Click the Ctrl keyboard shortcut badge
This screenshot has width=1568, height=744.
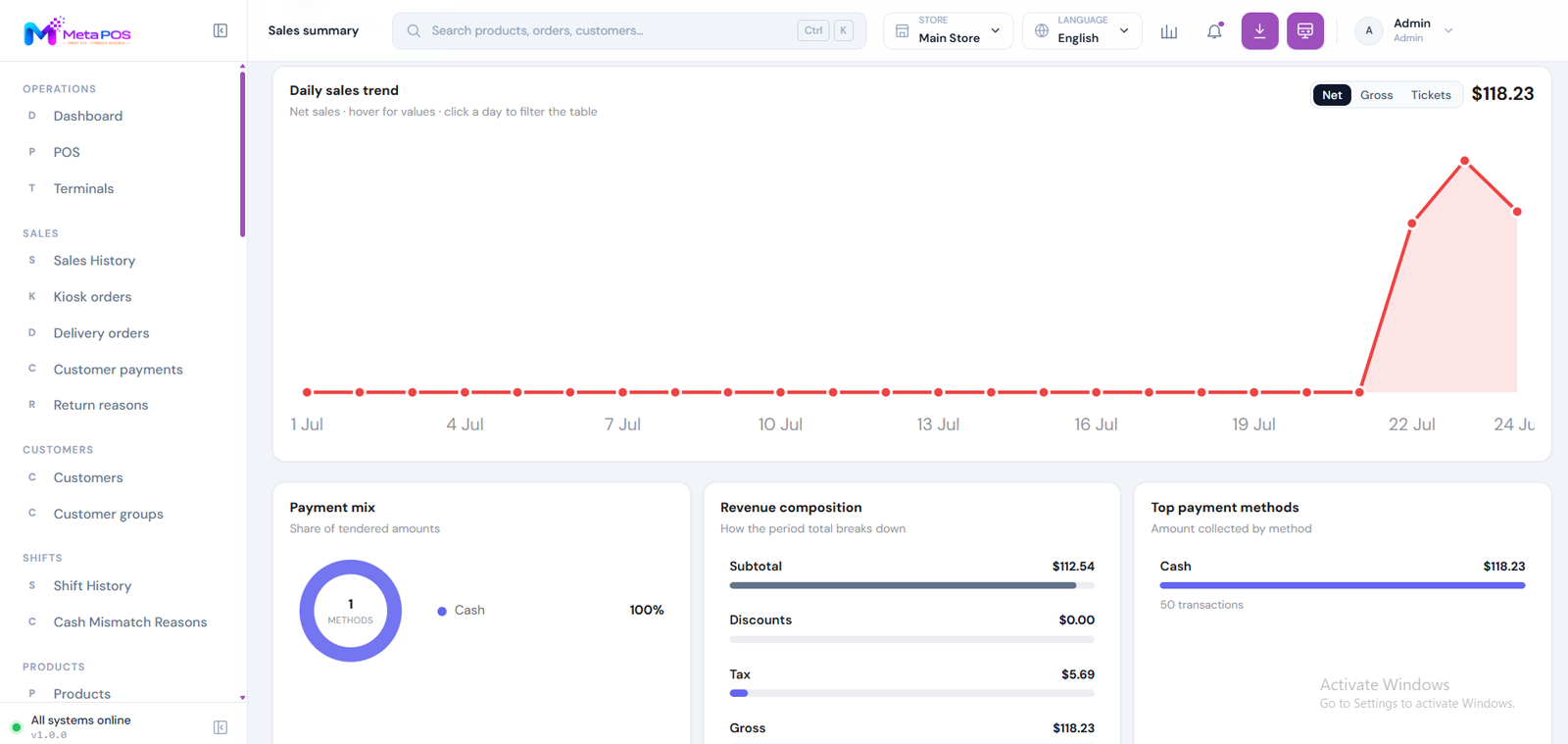click(813, 31)
